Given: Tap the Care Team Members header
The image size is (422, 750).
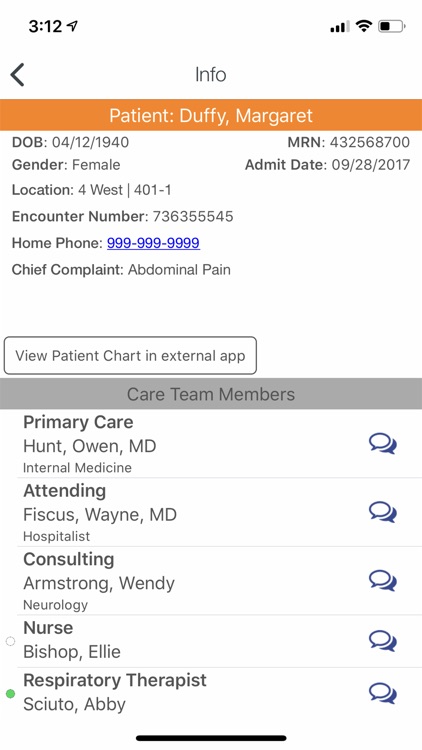Looking at the screenshot, I should coord(211,394).
